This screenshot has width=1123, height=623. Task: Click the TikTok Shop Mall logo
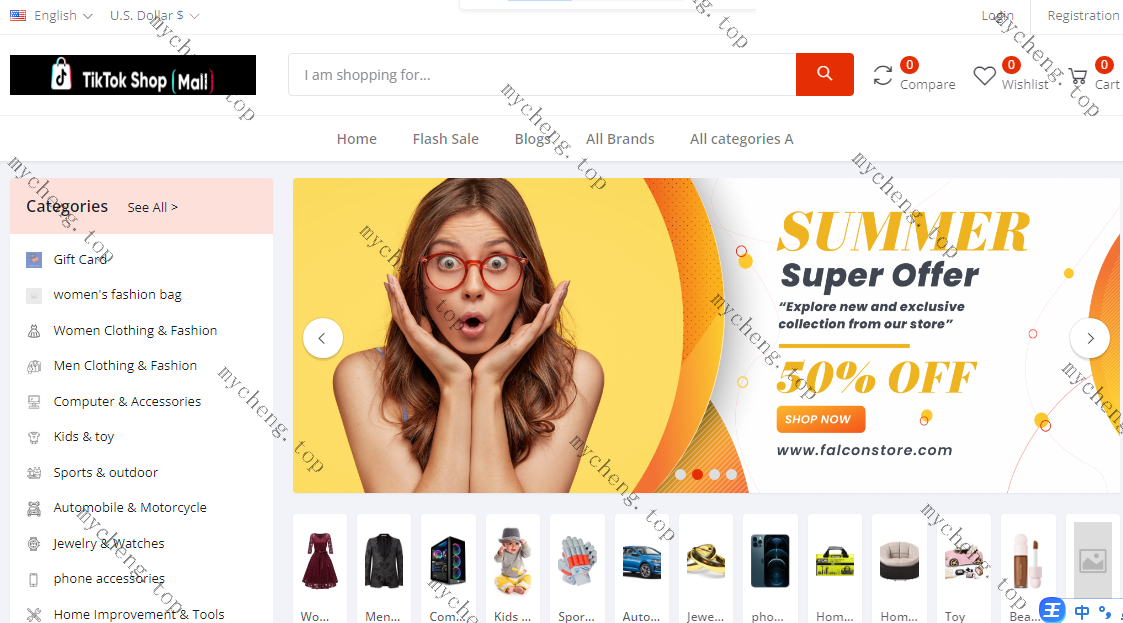click(x=133, y=74)
